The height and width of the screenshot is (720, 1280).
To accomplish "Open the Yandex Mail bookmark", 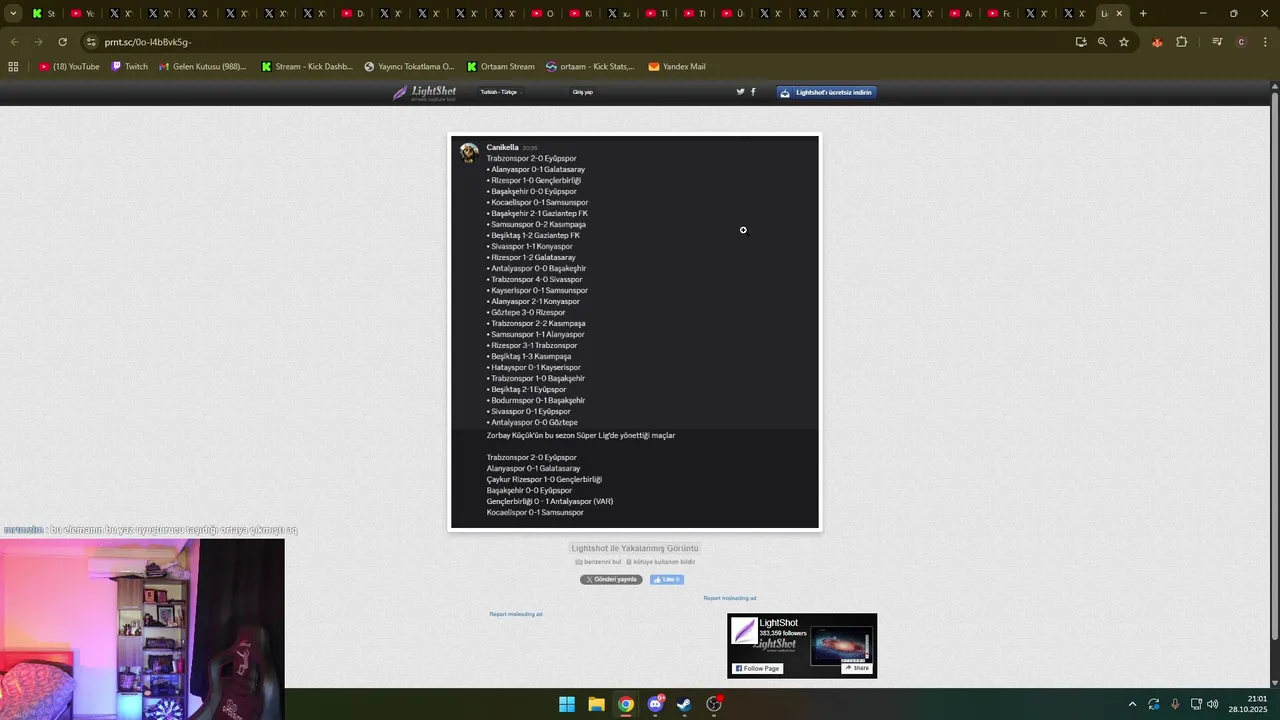I will pos(677,67).
